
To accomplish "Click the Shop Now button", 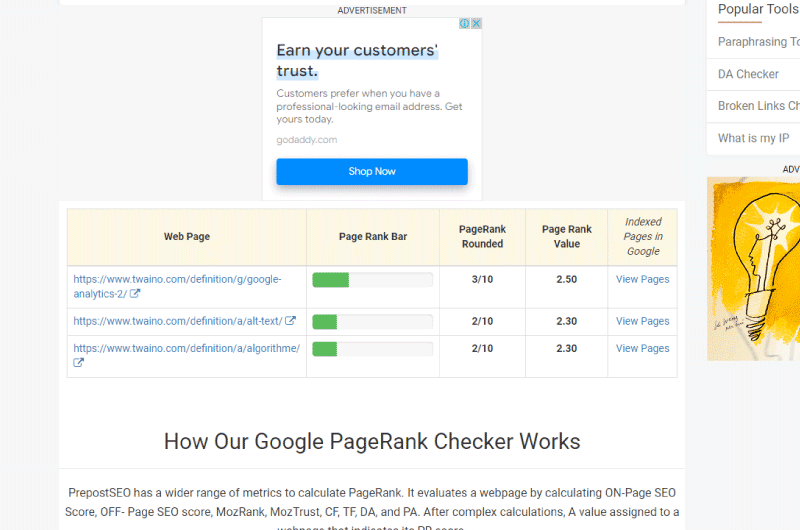I will [x=372, y=171].
